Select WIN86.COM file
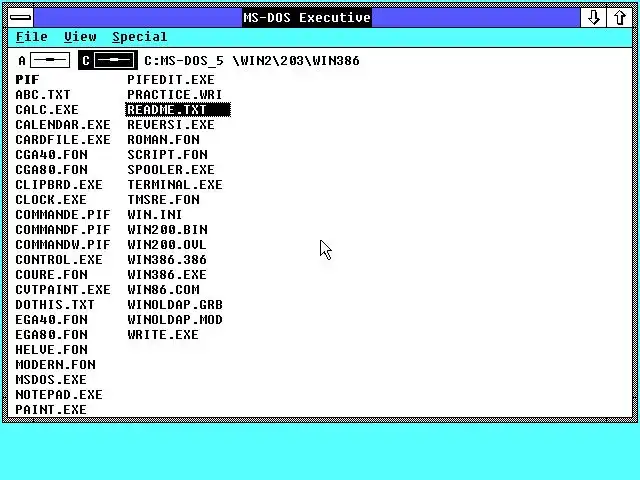This screenshot has height=480, width=640. pos(163,290)
